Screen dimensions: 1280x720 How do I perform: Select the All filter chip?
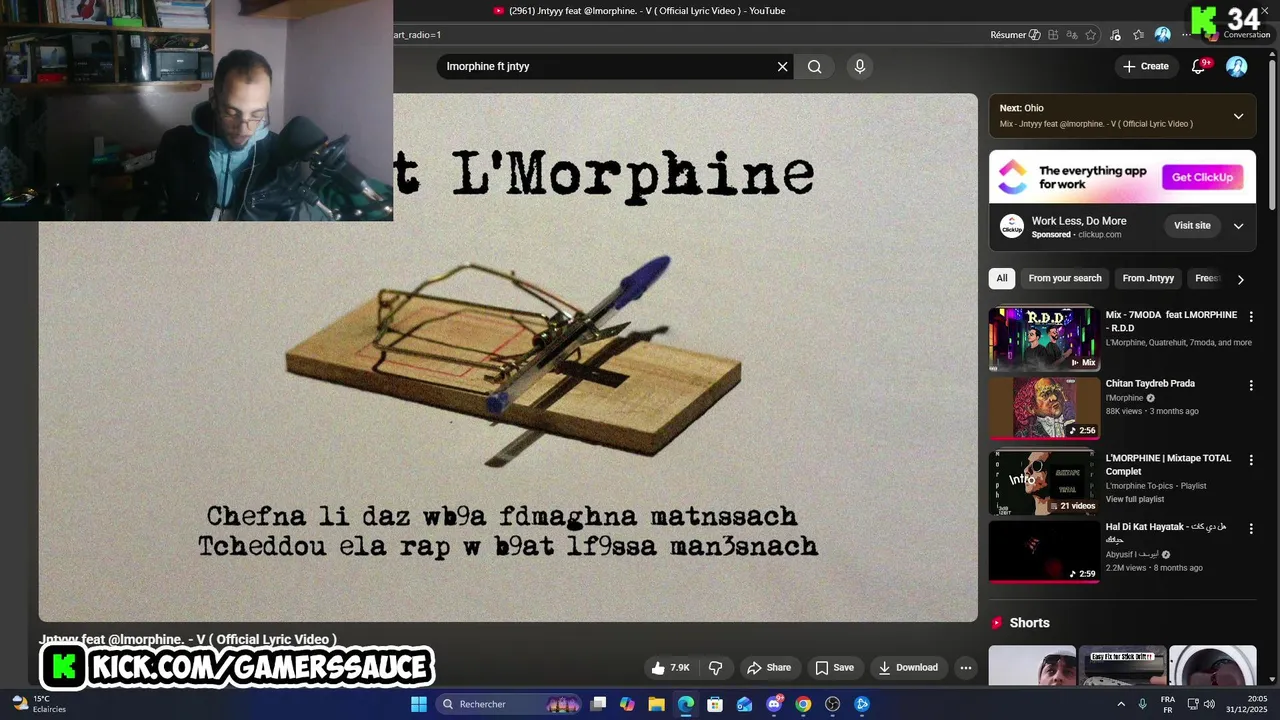coord(1001,279)
